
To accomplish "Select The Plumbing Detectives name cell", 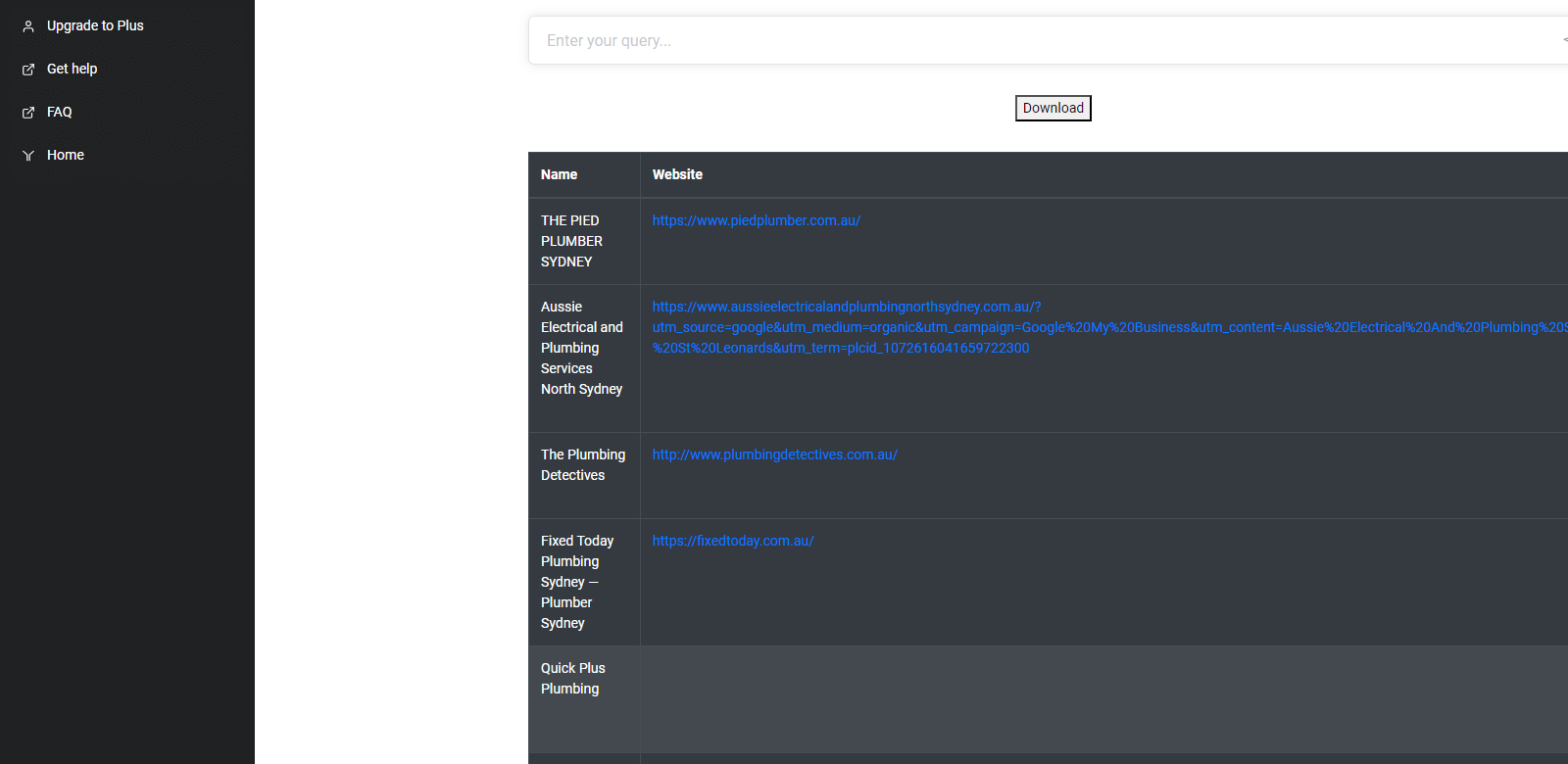I will pyautogui.click(x=582, y=464).
